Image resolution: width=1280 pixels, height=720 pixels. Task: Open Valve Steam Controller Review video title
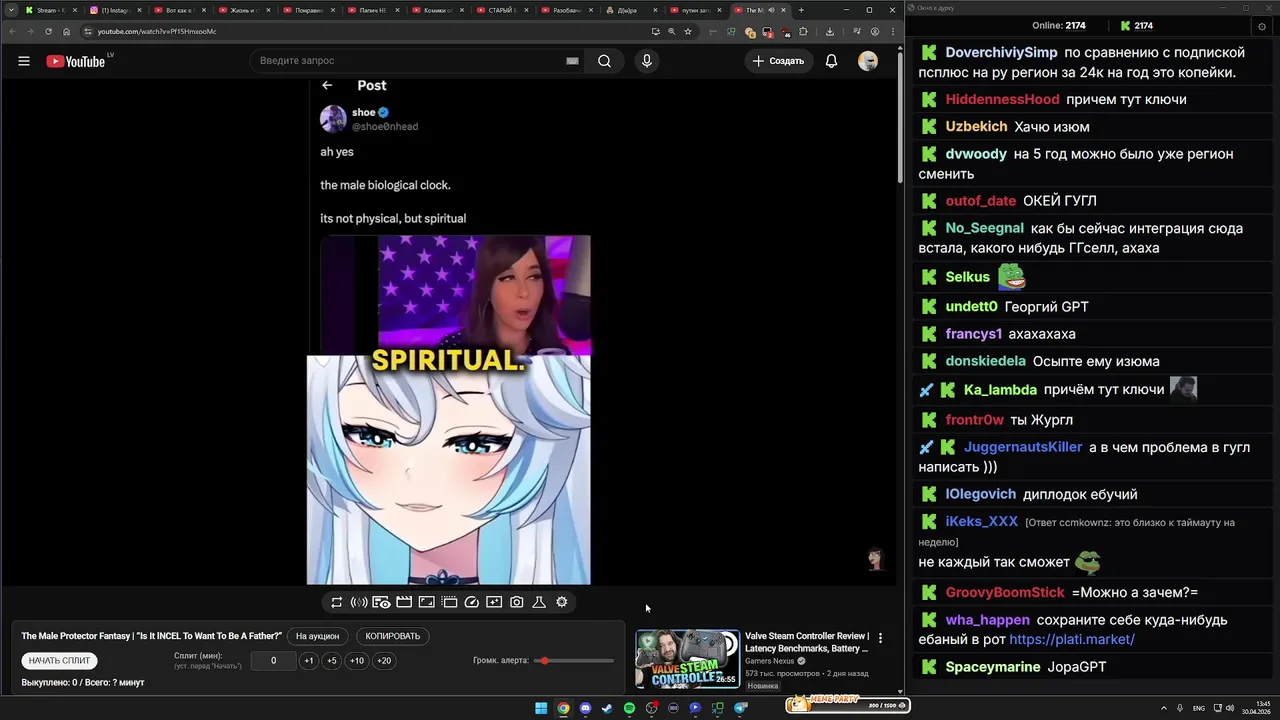click(807, 642)
